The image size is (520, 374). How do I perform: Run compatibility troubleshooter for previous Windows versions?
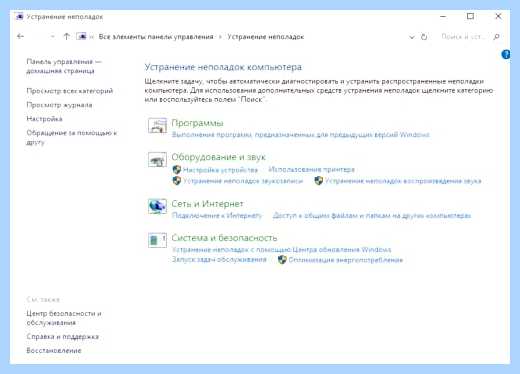[301, 135]
